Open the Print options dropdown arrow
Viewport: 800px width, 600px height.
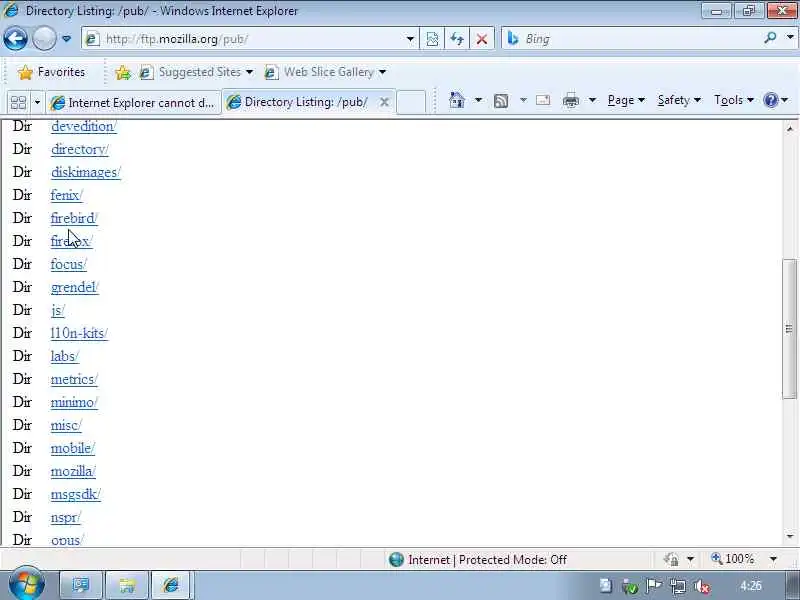(x=592, y=101)
